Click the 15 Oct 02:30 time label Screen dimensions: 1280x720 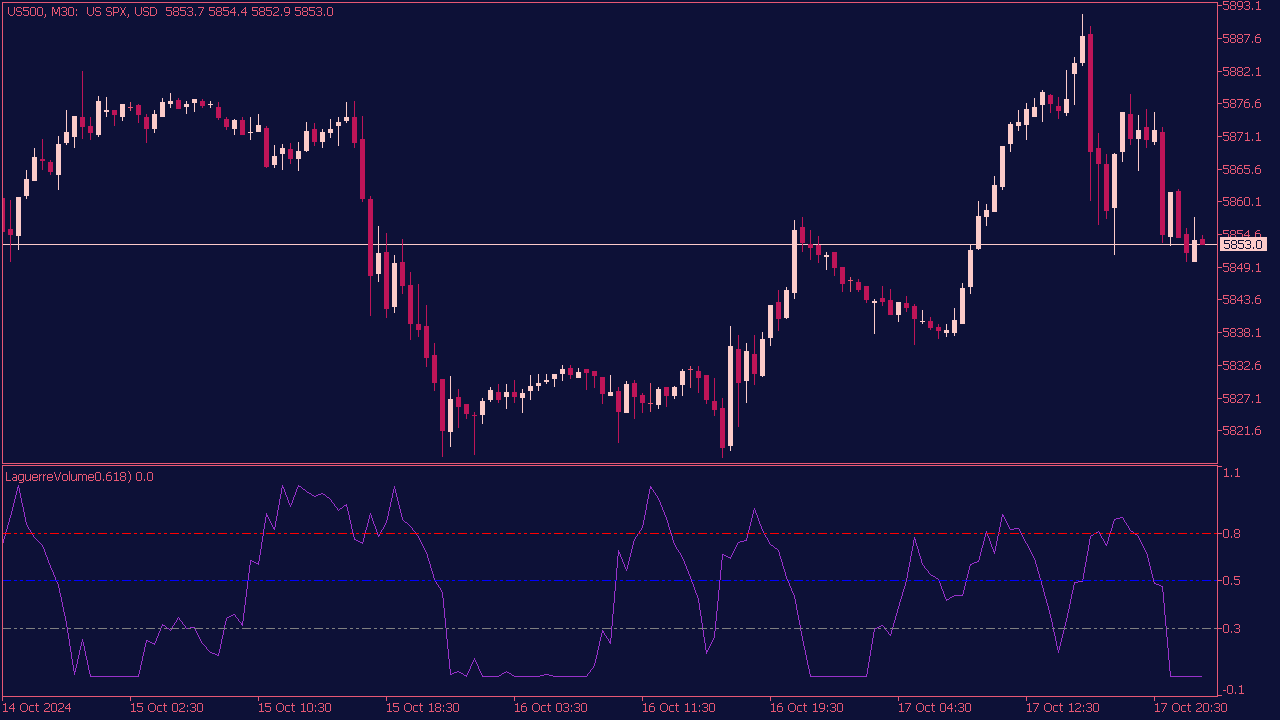tap(167, 708)
